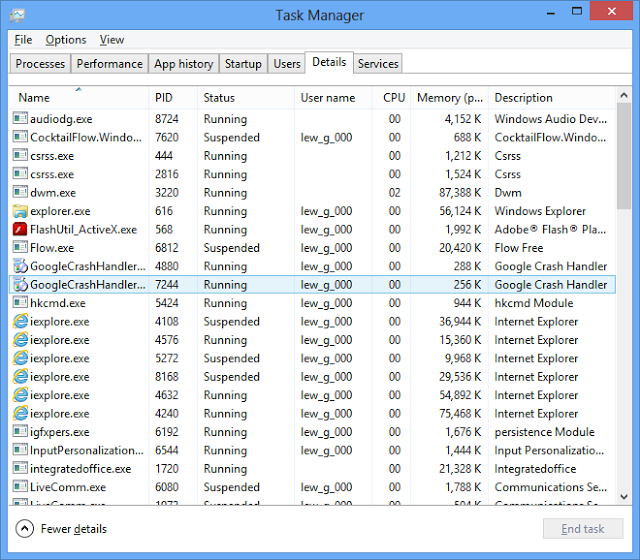Sort by the Description column header
This screenshot has height=560, width=640.
(x=552, y=98)
